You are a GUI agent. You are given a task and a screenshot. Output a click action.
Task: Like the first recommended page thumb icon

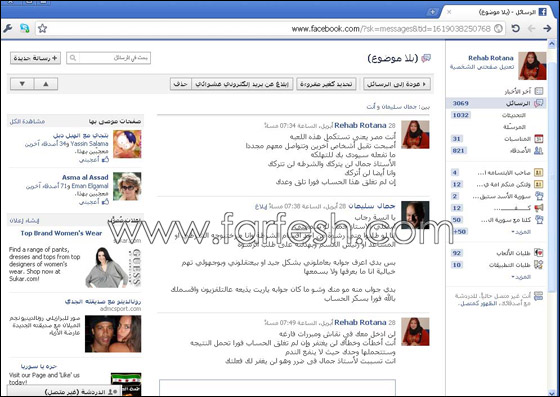click(105, 160)
